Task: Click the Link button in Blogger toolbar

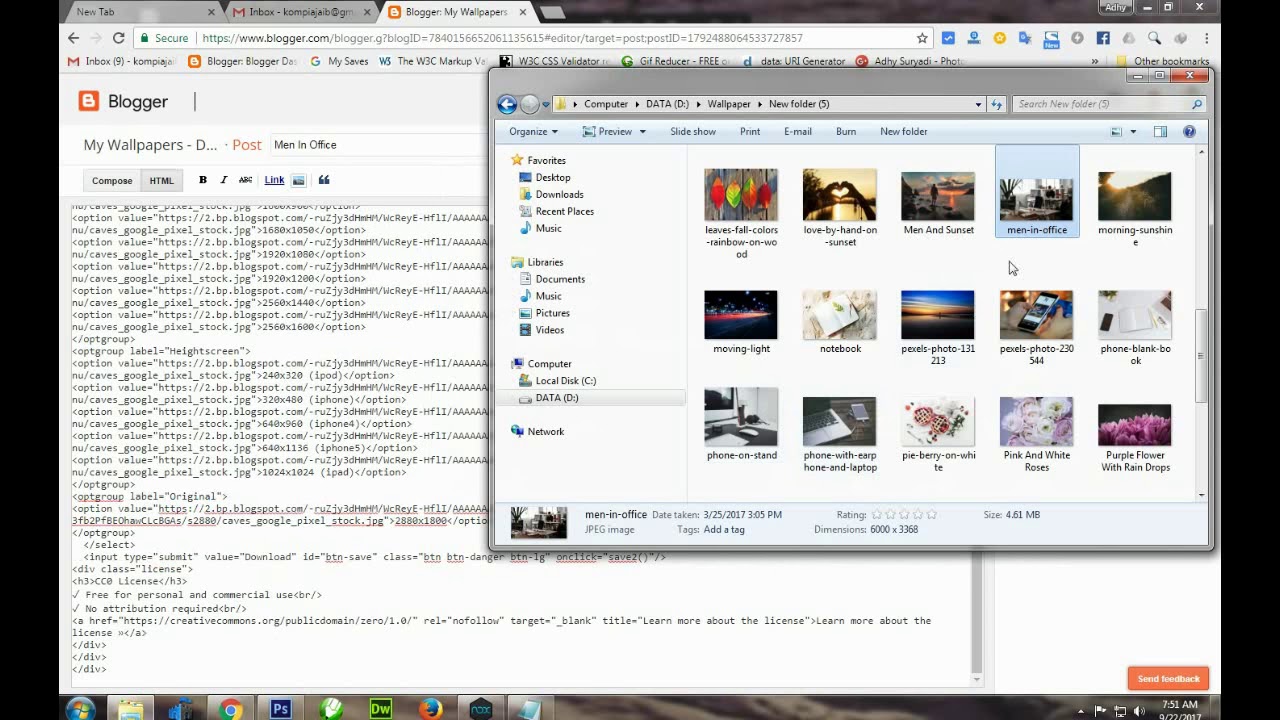Action: tap(274, 180)
